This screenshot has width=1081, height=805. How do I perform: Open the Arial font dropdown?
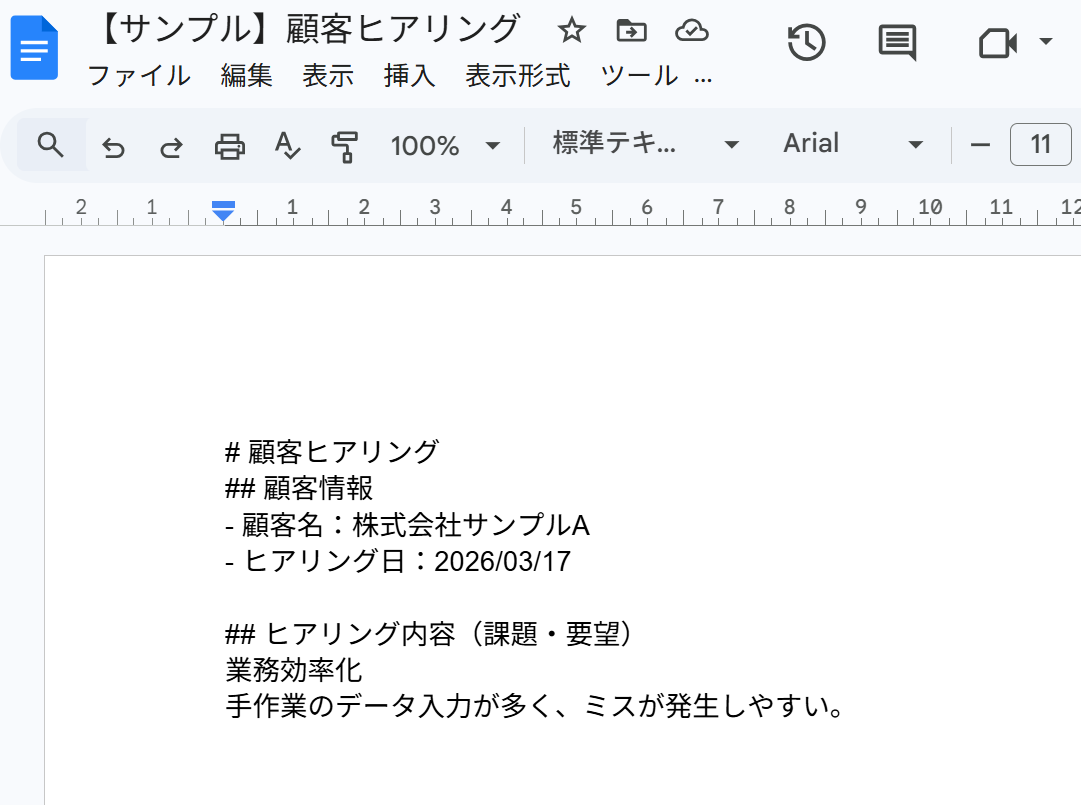[x=853, y=144]
